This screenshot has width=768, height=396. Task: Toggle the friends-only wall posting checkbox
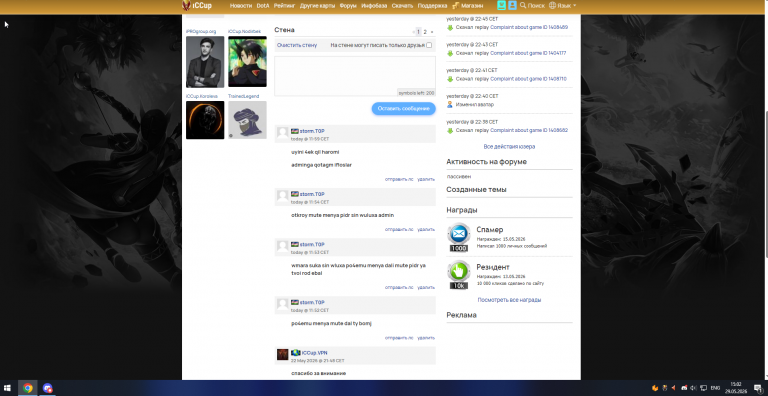pos(429,45)
